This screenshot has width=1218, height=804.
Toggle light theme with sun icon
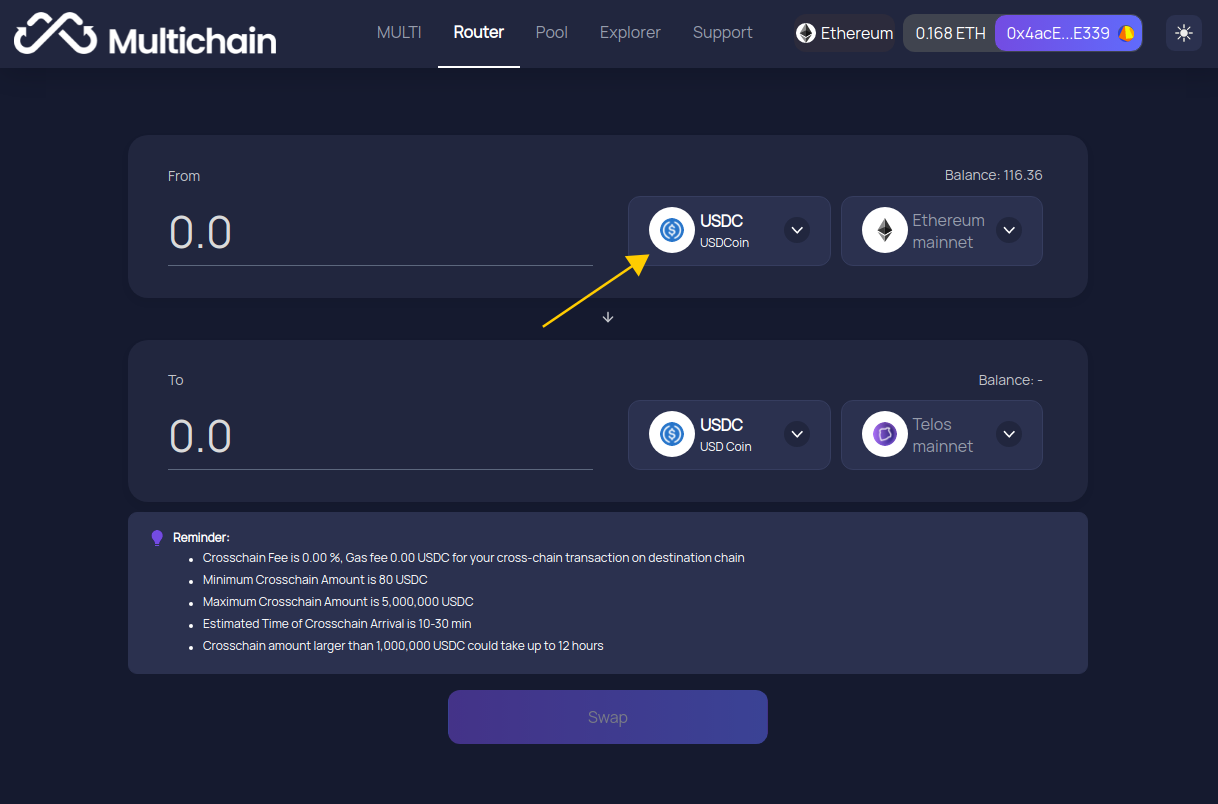[x=1184, y=33]
